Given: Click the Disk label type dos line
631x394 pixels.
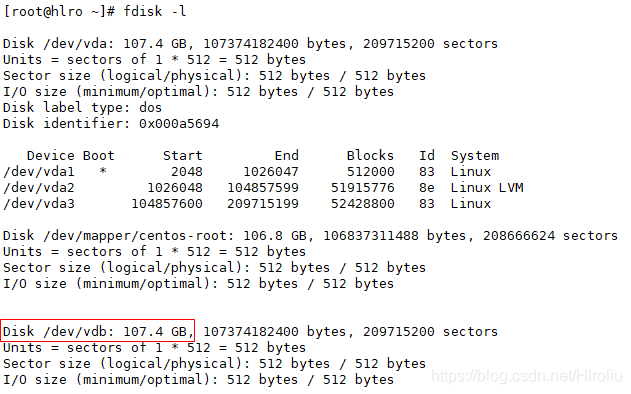Looking at the screenshot, I should click(x=82, y=107).
